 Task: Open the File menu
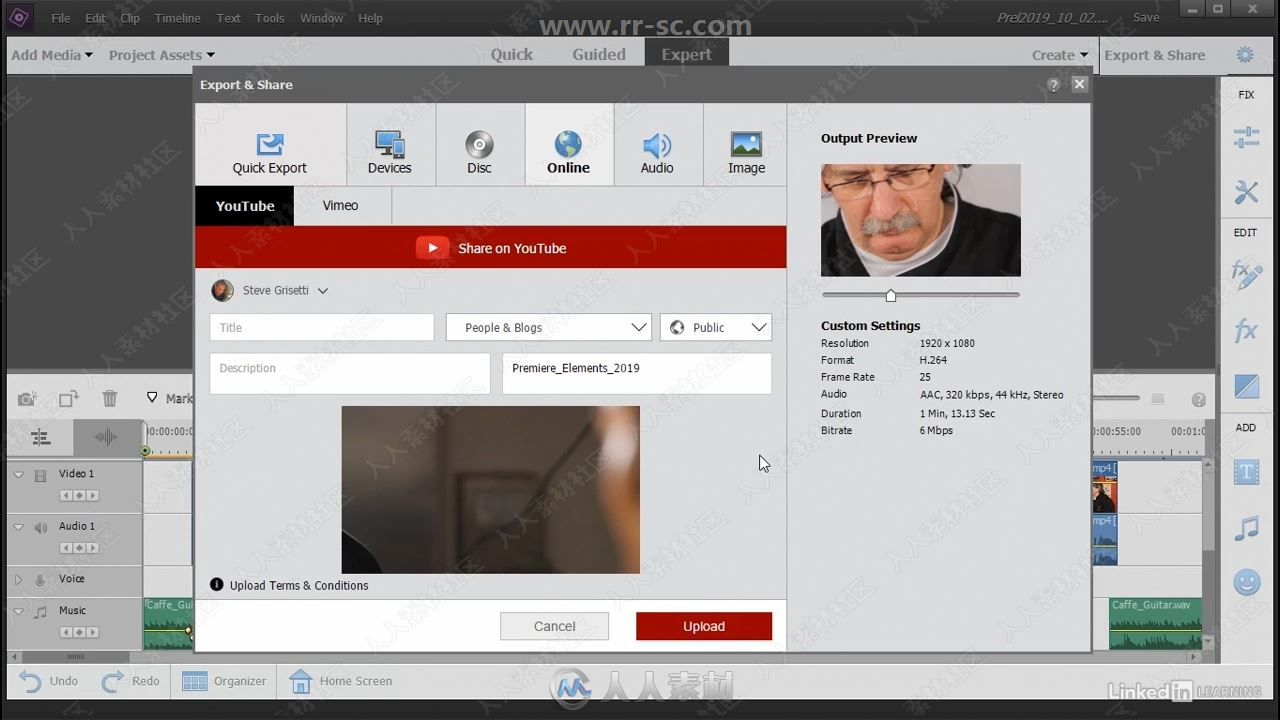61,18
